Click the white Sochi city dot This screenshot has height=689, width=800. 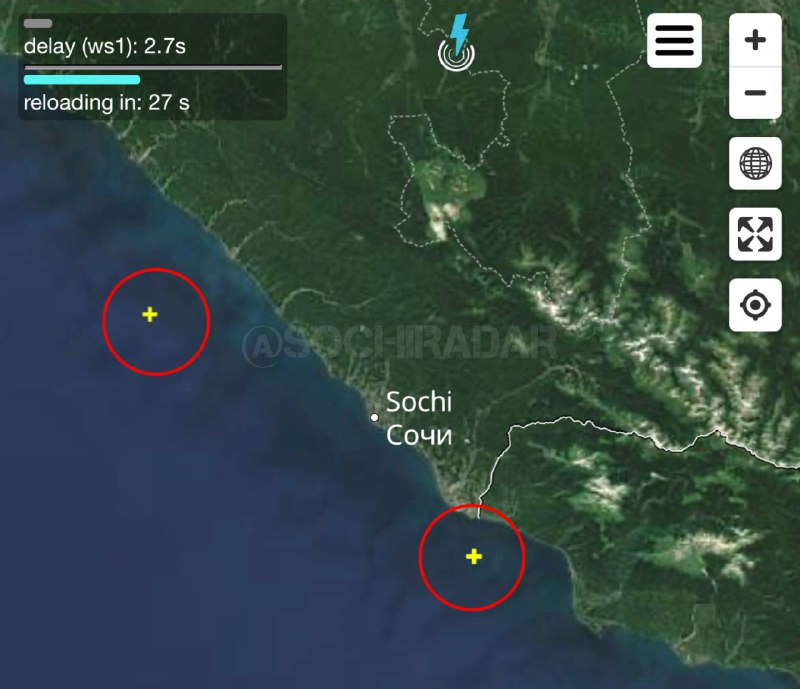[x=374, y=417]
